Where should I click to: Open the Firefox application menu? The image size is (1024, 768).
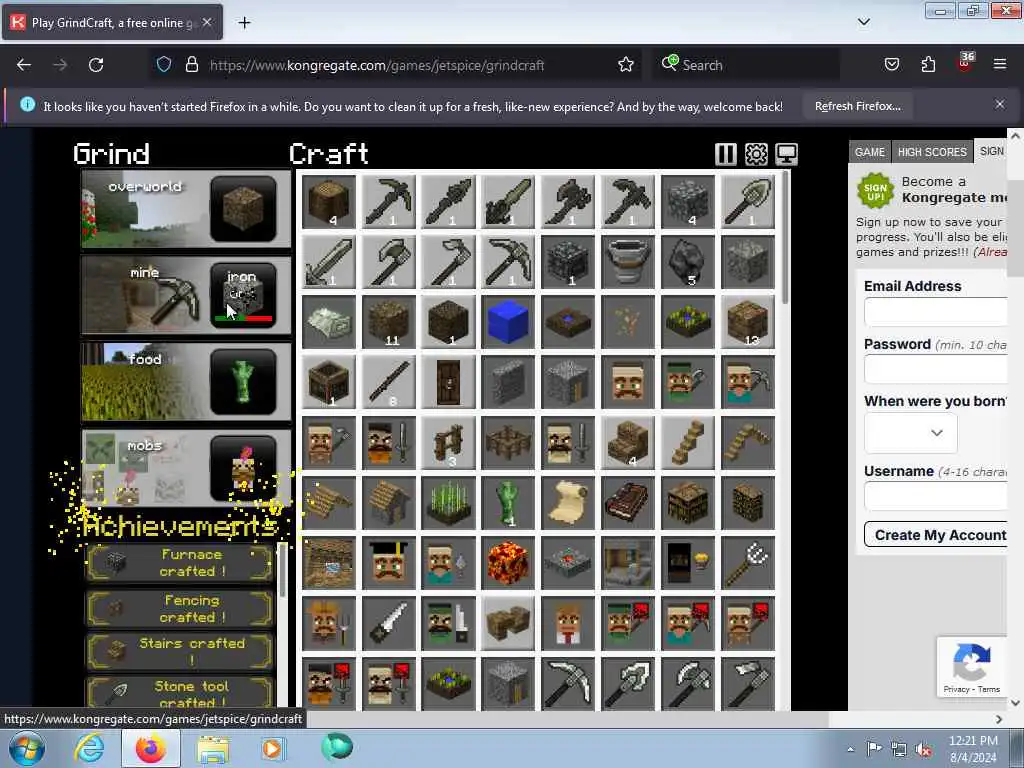point(999,64)
